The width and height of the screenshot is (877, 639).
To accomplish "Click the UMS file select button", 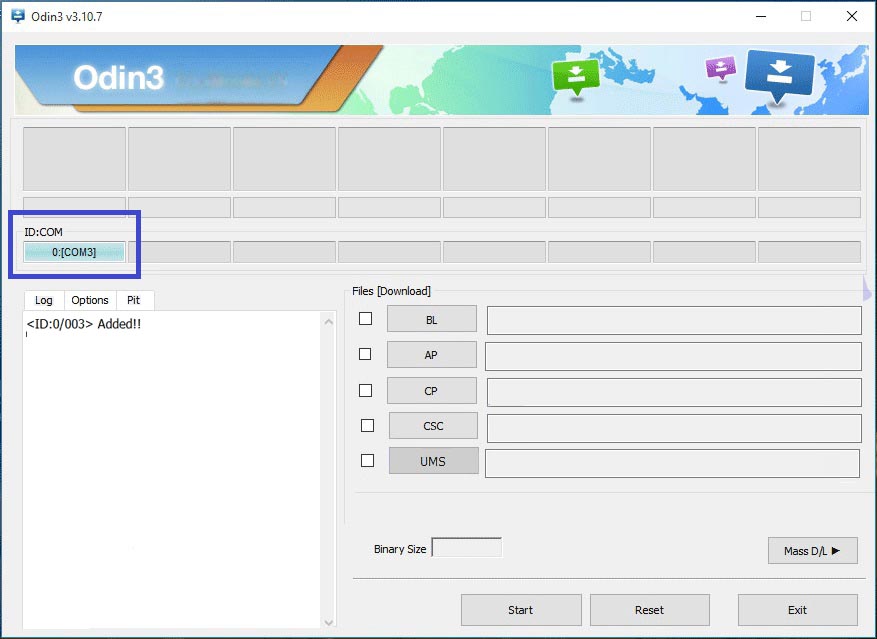I will (x=433, y=461).
